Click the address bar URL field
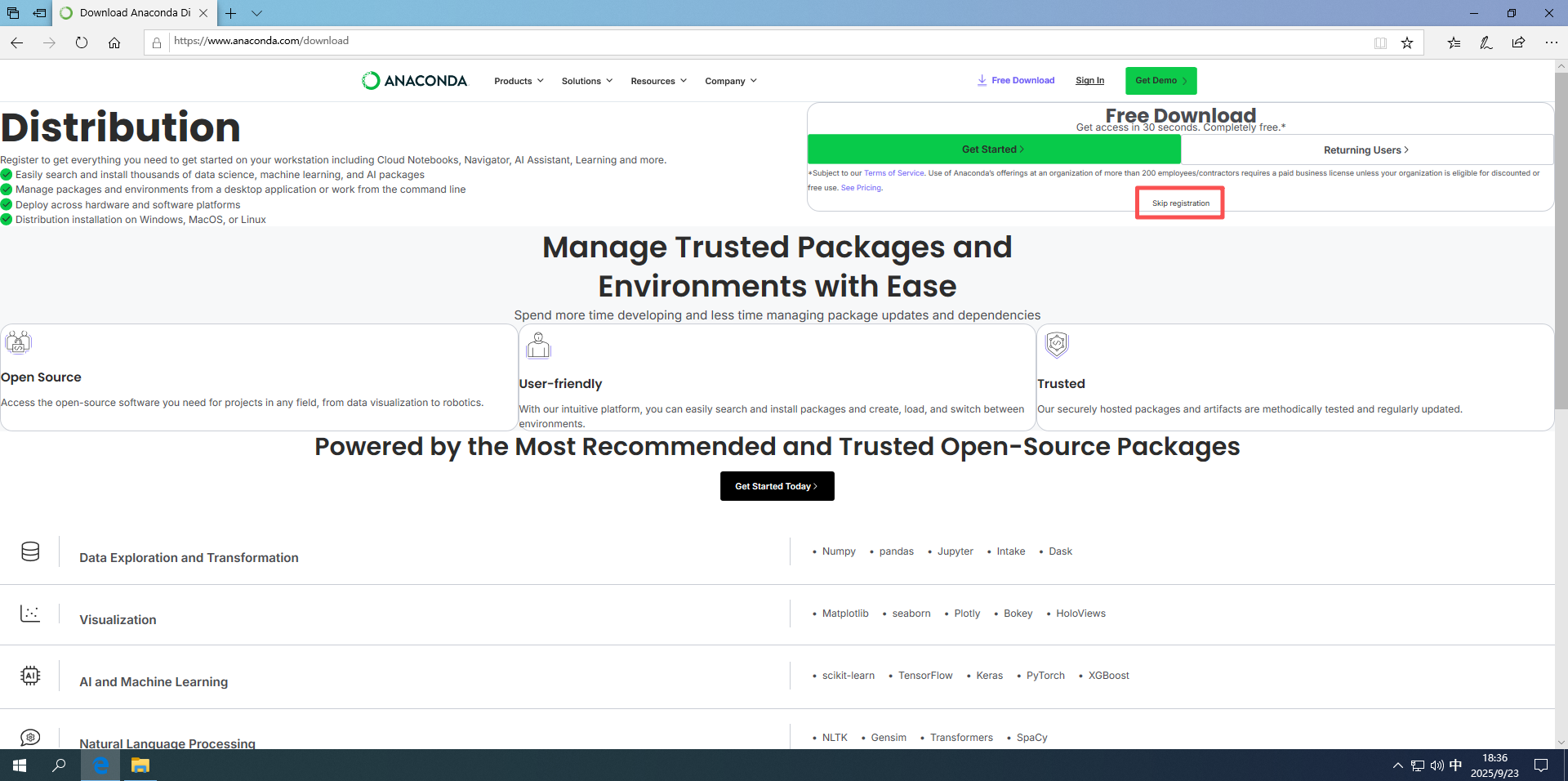 click(768, 41)
